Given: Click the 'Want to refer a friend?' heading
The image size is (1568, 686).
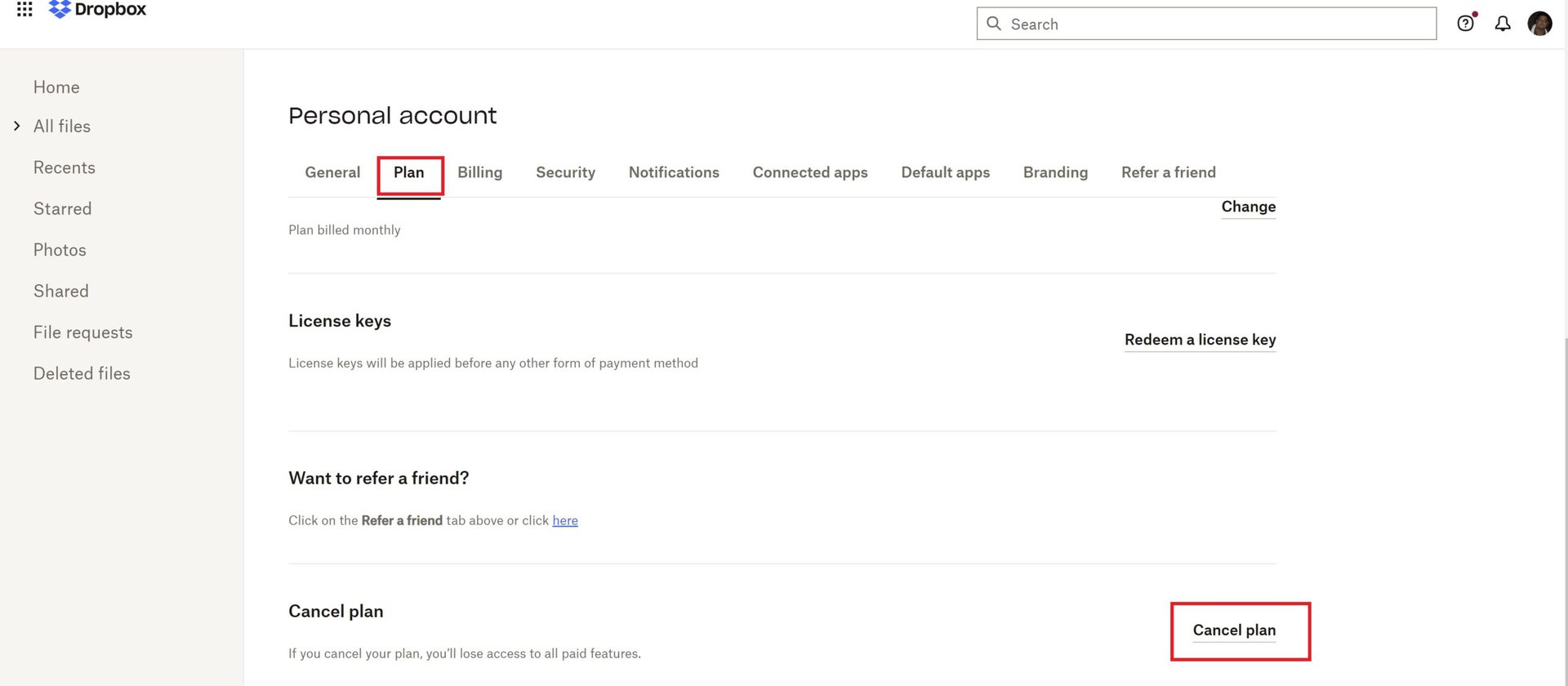Looking at the screenshot, I should point(379,479).
